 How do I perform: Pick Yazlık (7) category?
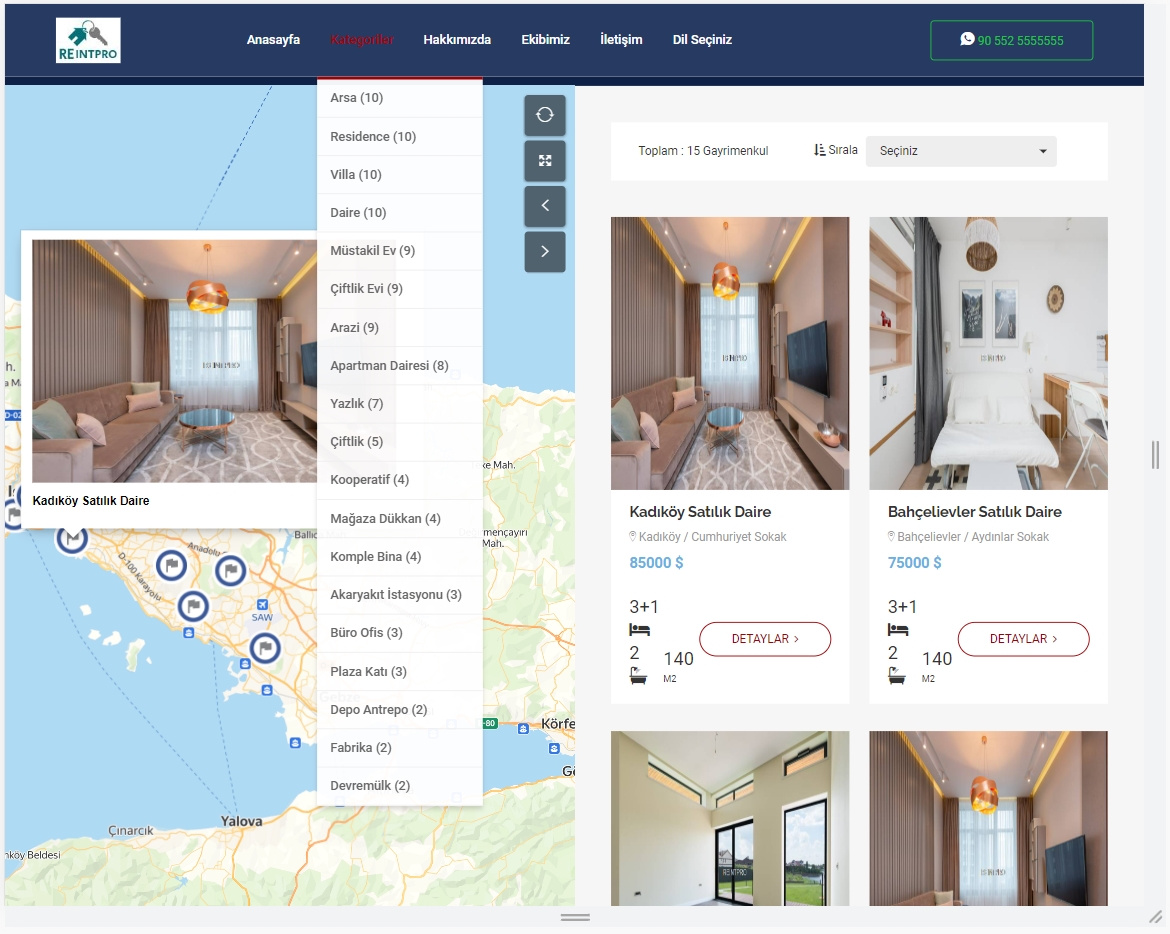(x=400, y=404)
